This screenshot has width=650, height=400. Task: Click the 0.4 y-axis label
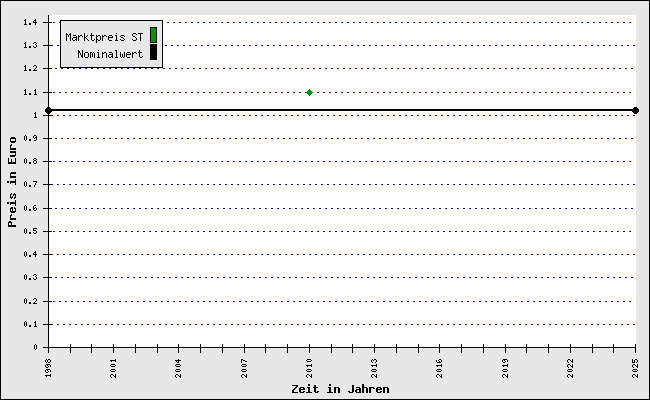pos(30,255)
